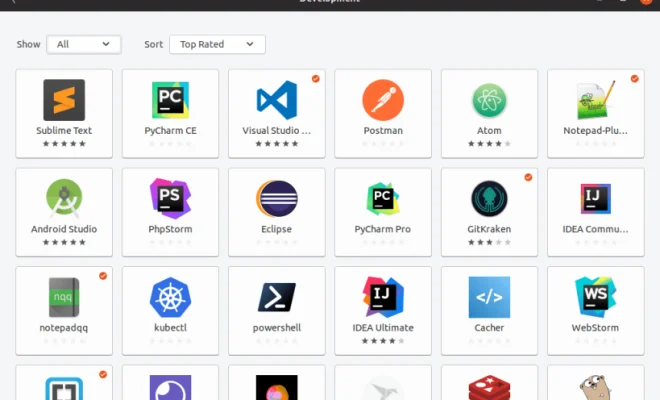
Task: Click the WebStorm name label
Action: pyautogui.click(x=595, y=328)
